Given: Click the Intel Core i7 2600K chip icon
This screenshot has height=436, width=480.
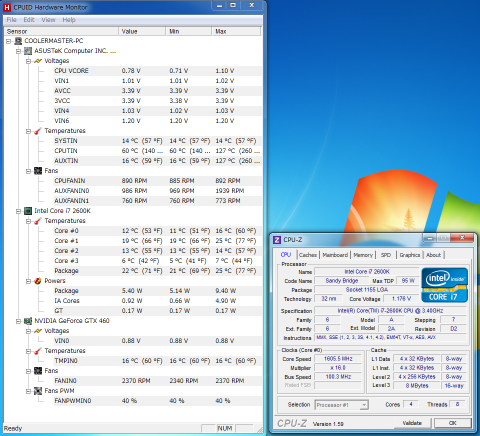Looking at the screenshot, I should 28,211.
